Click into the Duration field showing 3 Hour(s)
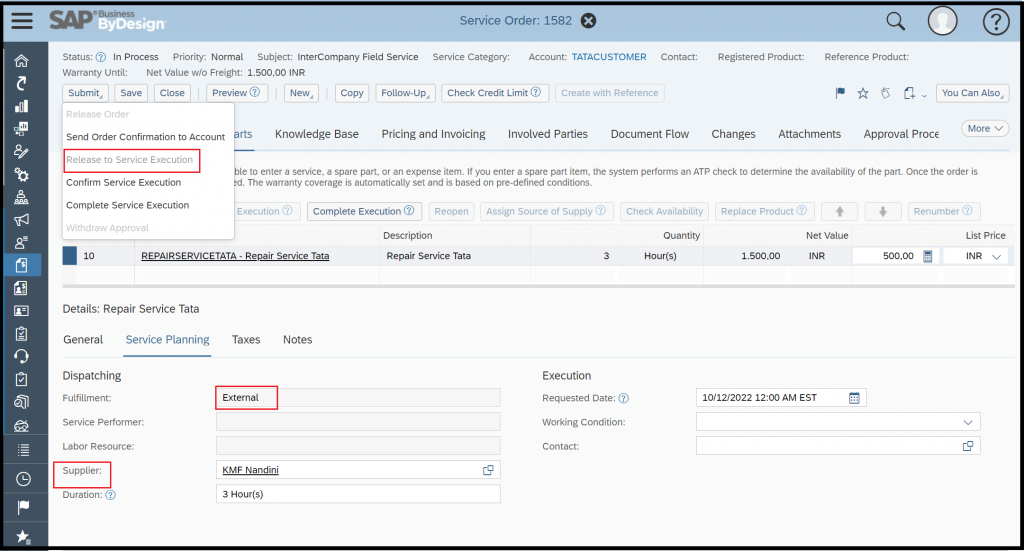Image resolution: width=1024 pixels, height=551 pixels. point(358,494)
